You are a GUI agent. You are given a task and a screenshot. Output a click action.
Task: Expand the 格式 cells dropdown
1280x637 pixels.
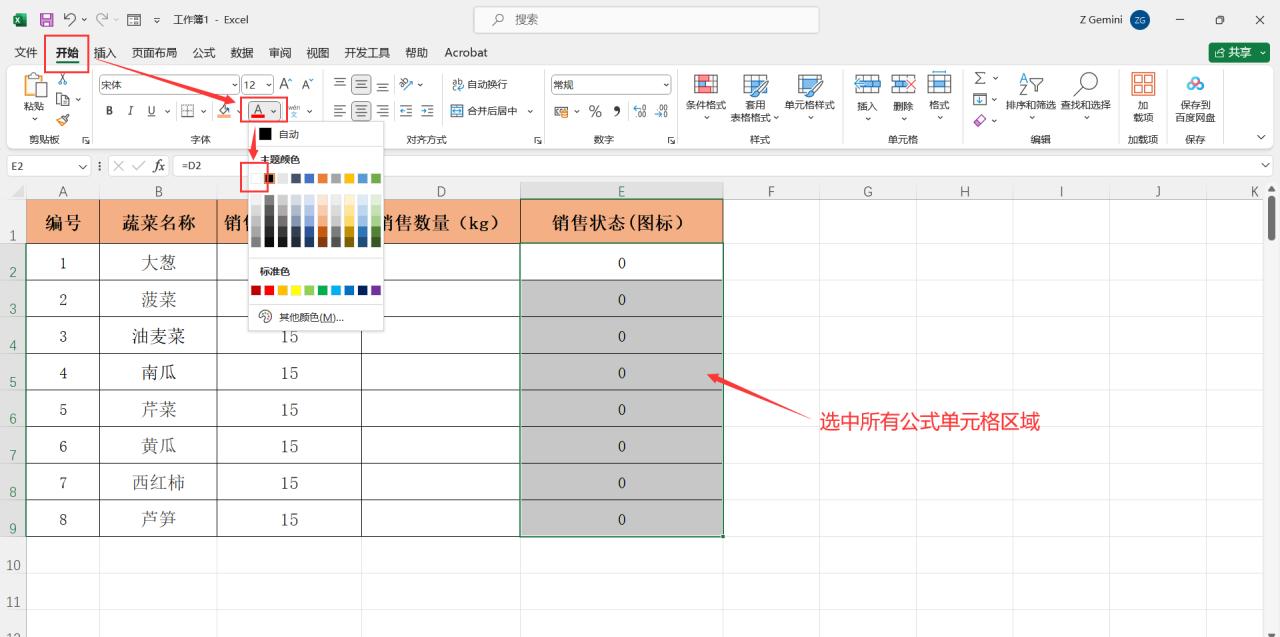click(x=939, y=119)
